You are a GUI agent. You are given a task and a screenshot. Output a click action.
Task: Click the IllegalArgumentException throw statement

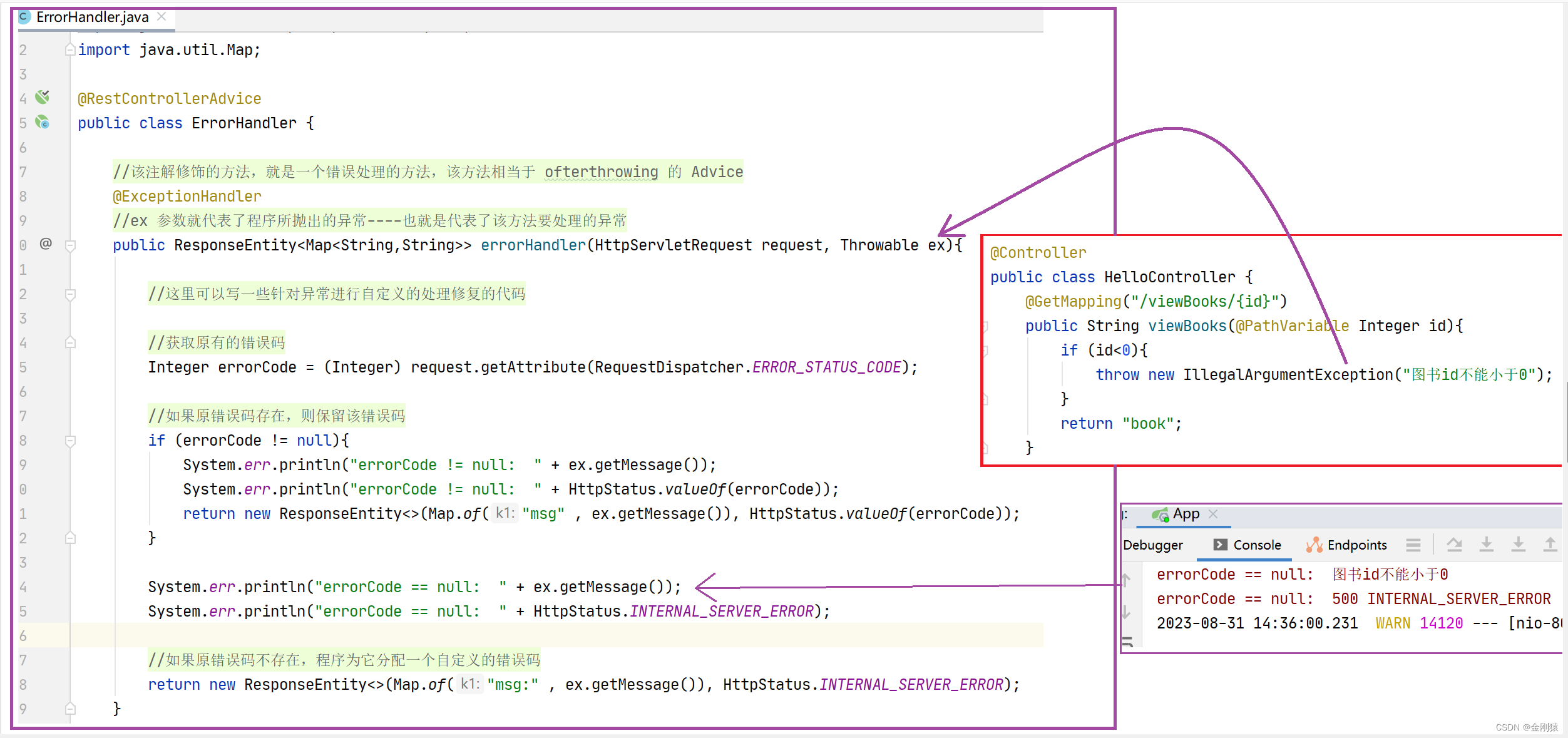pos(1324,375)
